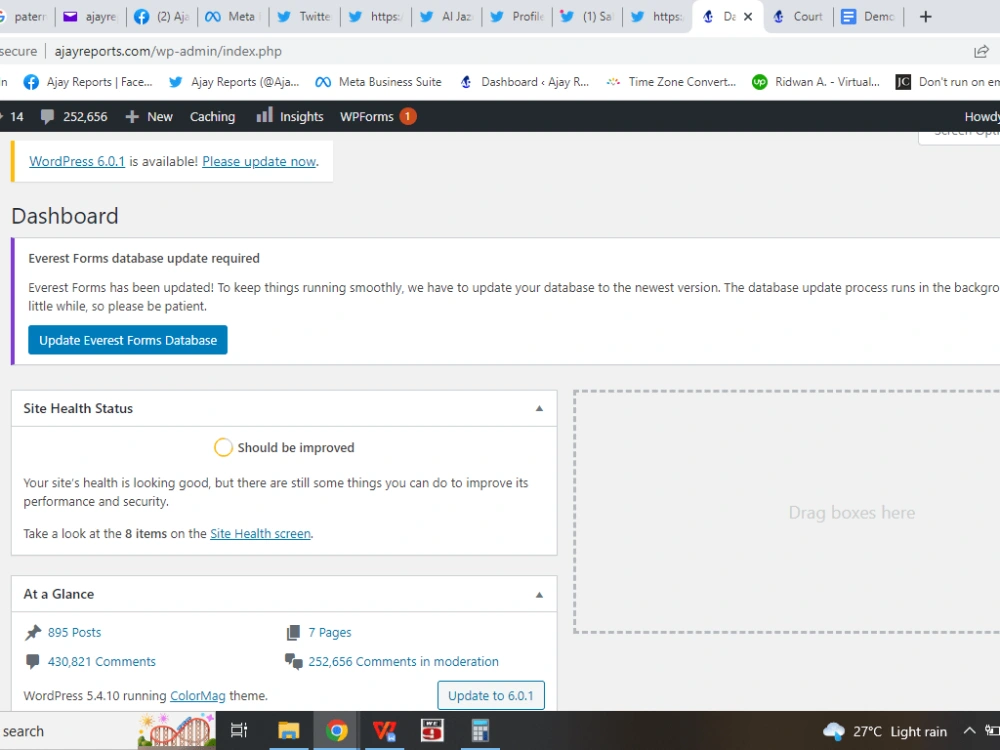Open the Site Health screen link
Image resolution: width=1000 pixels, height=750 pixels.
tap(260, 533)
